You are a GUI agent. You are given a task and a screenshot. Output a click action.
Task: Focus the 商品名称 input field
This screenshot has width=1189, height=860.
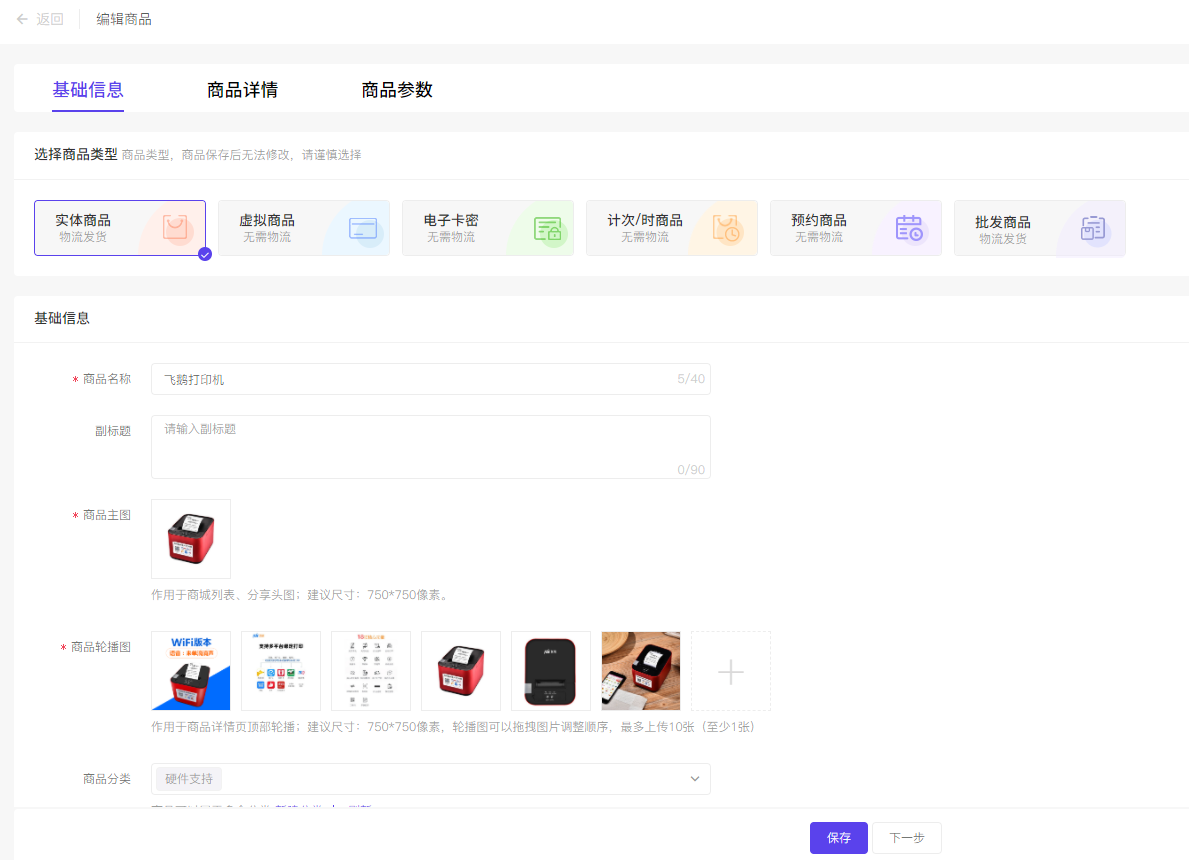tap(431, 379)
